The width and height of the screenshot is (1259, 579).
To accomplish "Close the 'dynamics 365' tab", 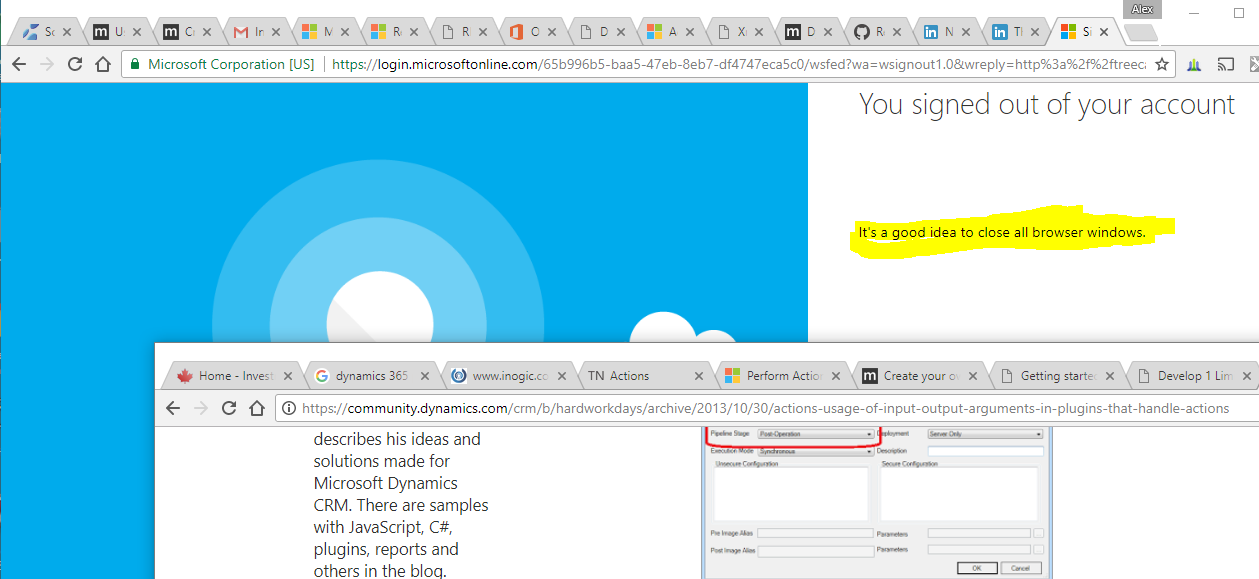I will point(425,377).
